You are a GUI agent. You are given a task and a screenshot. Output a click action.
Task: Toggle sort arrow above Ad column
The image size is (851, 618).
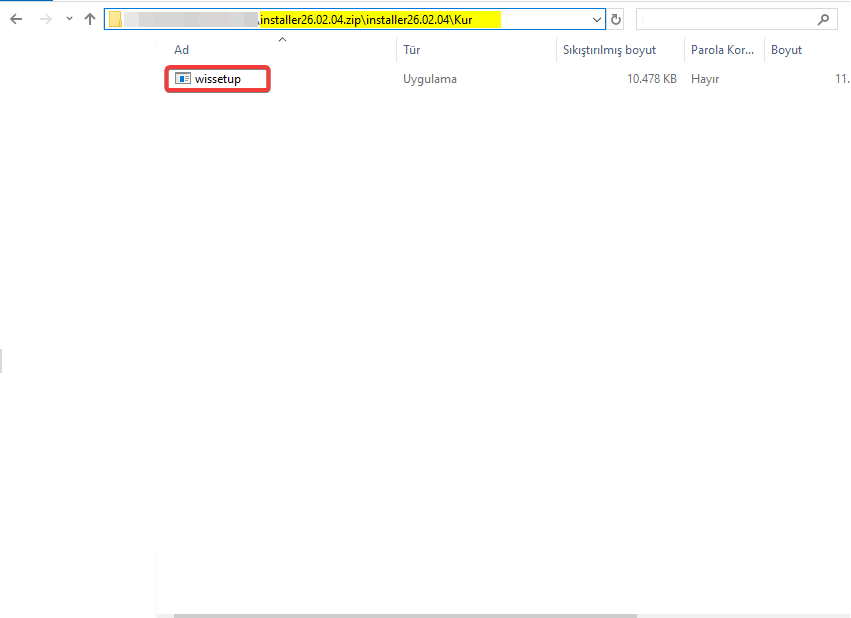[x=282, y=39]
